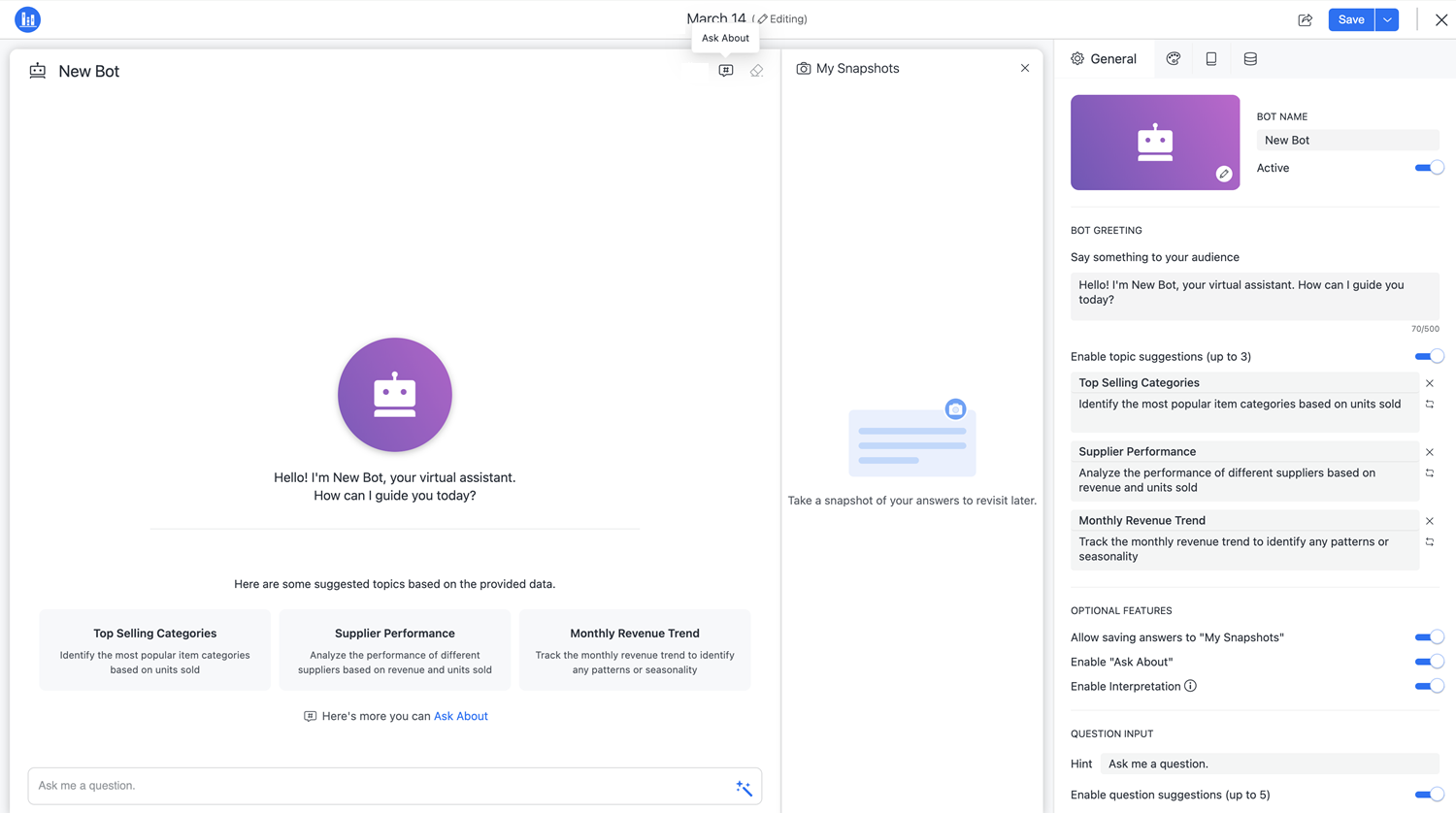Expand the Save dropdown arrow
Image resolution: width=1456 pixels, height=813 pixels.
pyautogui.click(x=1387, y=19)
